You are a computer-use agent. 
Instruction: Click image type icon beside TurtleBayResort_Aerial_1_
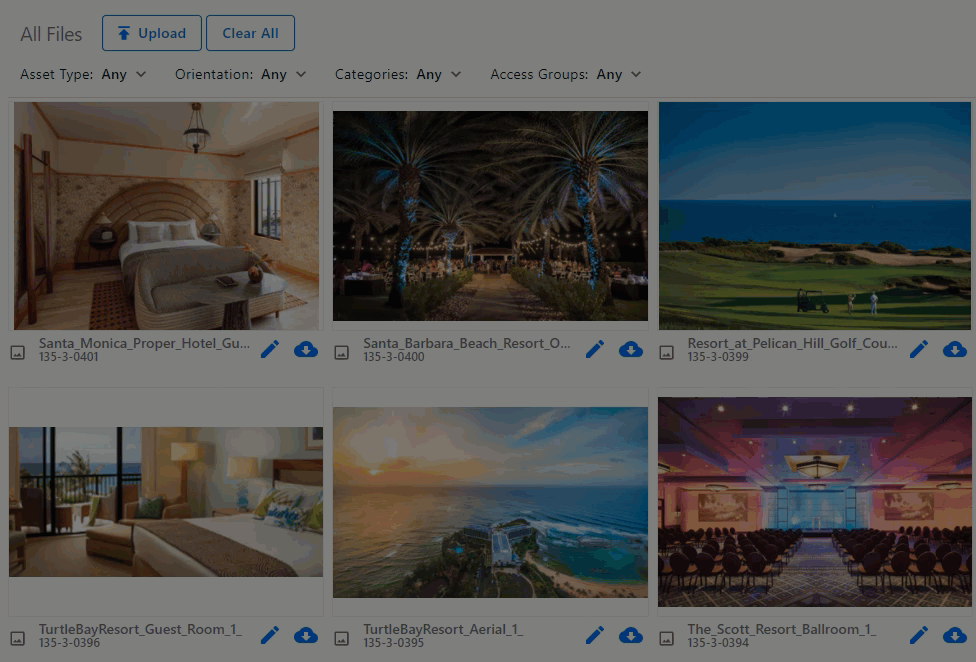click(x=342, y=639)
